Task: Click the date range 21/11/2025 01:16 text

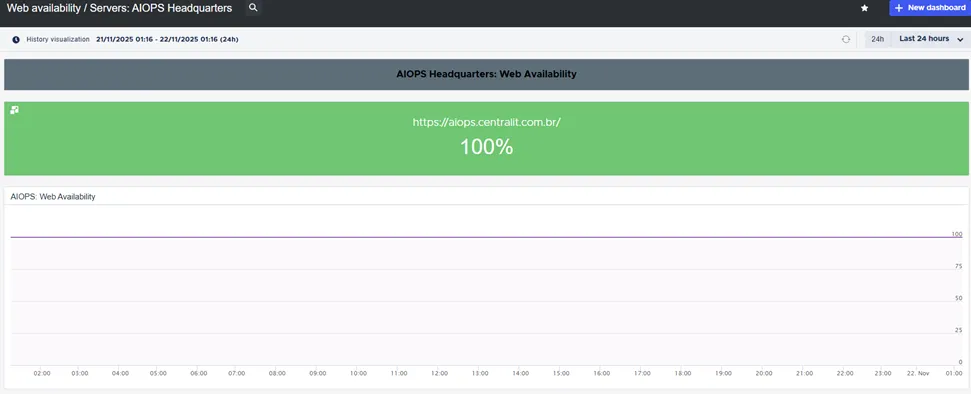Action: click(167, 39)
